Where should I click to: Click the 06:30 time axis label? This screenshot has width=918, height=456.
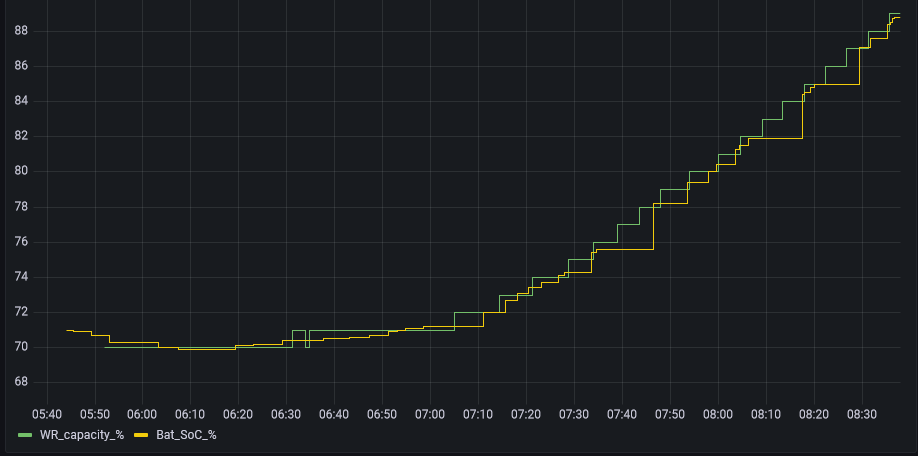286,414
